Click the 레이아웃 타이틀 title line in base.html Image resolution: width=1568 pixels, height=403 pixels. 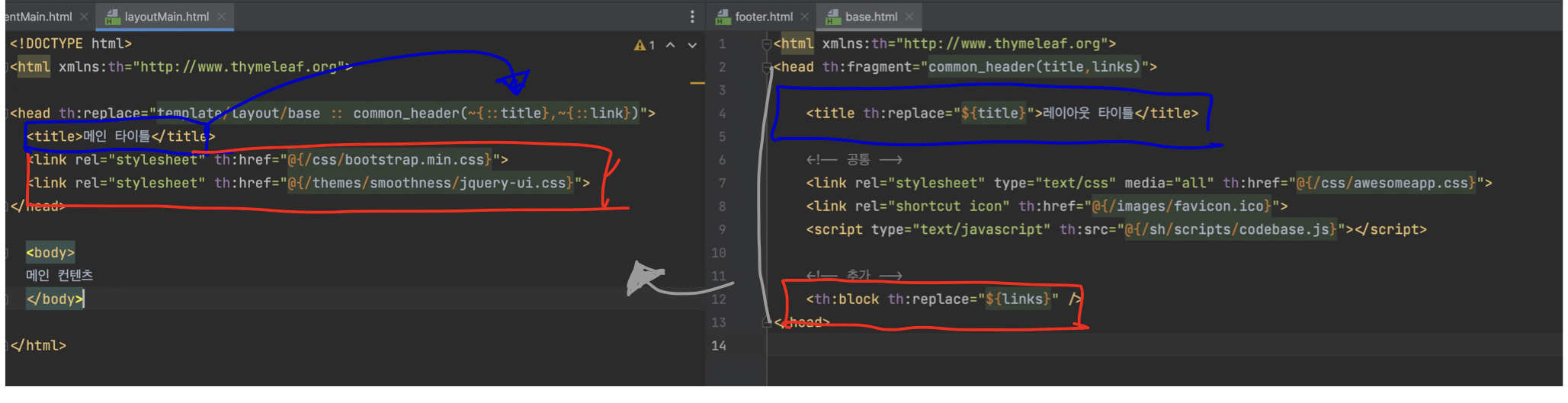[x=1002, y=113]
